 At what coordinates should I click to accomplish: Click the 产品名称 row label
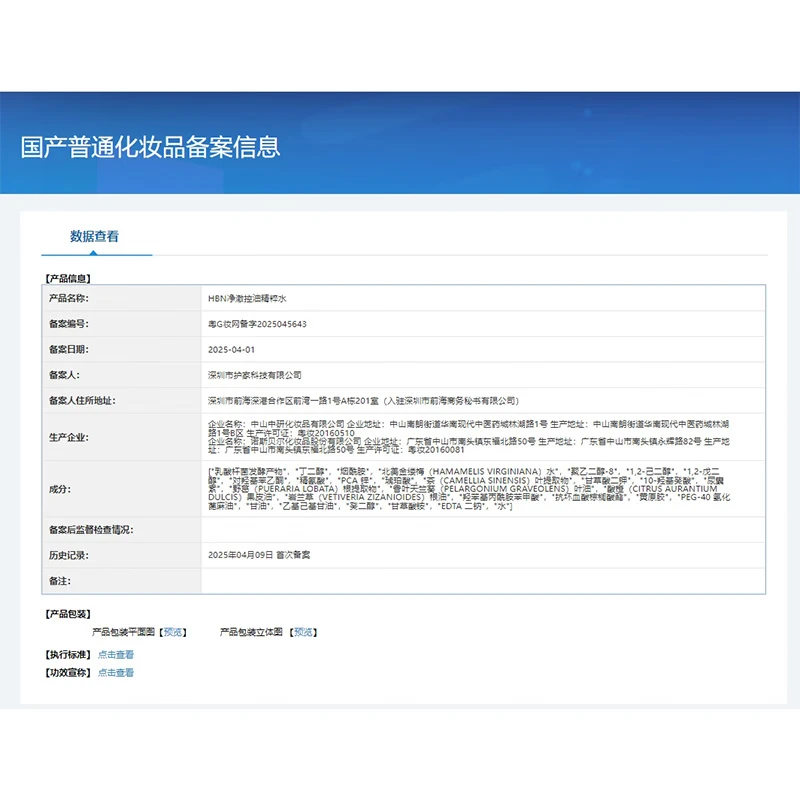pos(69,298)
